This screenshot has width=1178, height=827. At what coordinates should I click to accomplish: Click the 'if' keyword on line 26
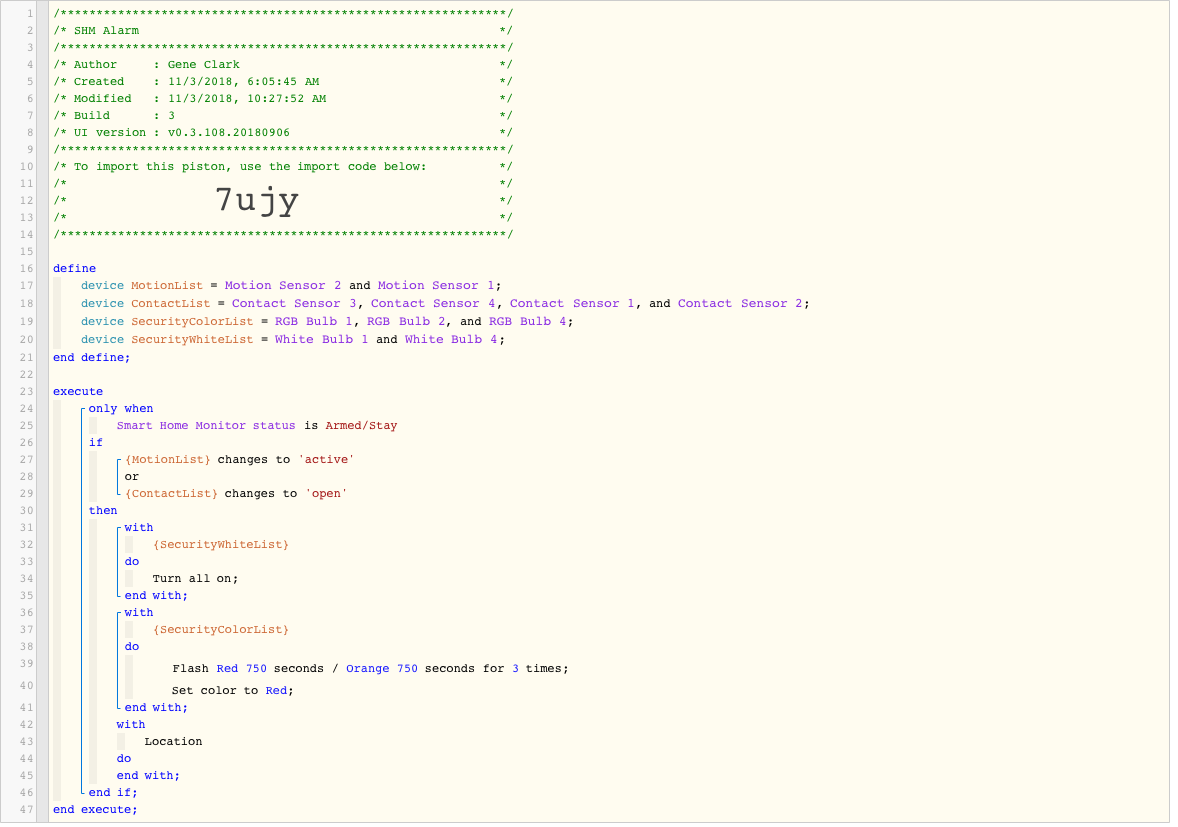pos(95,443)
